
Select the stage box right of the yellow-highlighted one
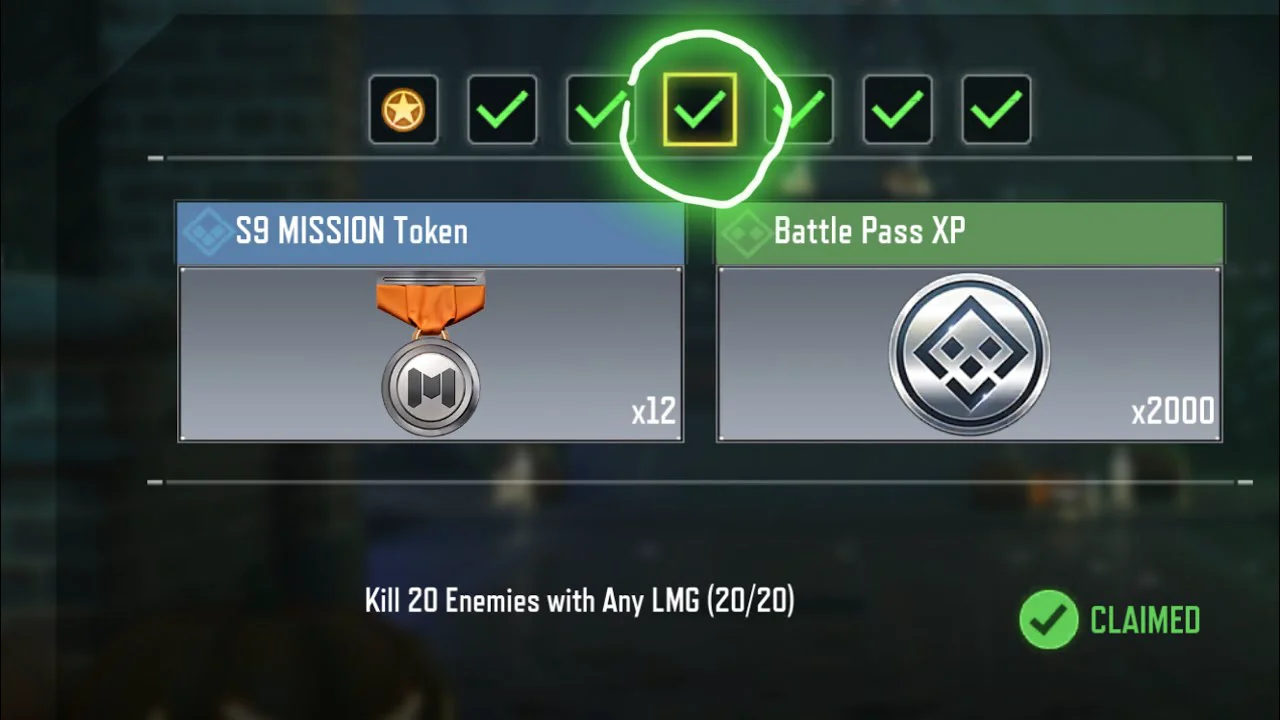(x=800, y=109)
